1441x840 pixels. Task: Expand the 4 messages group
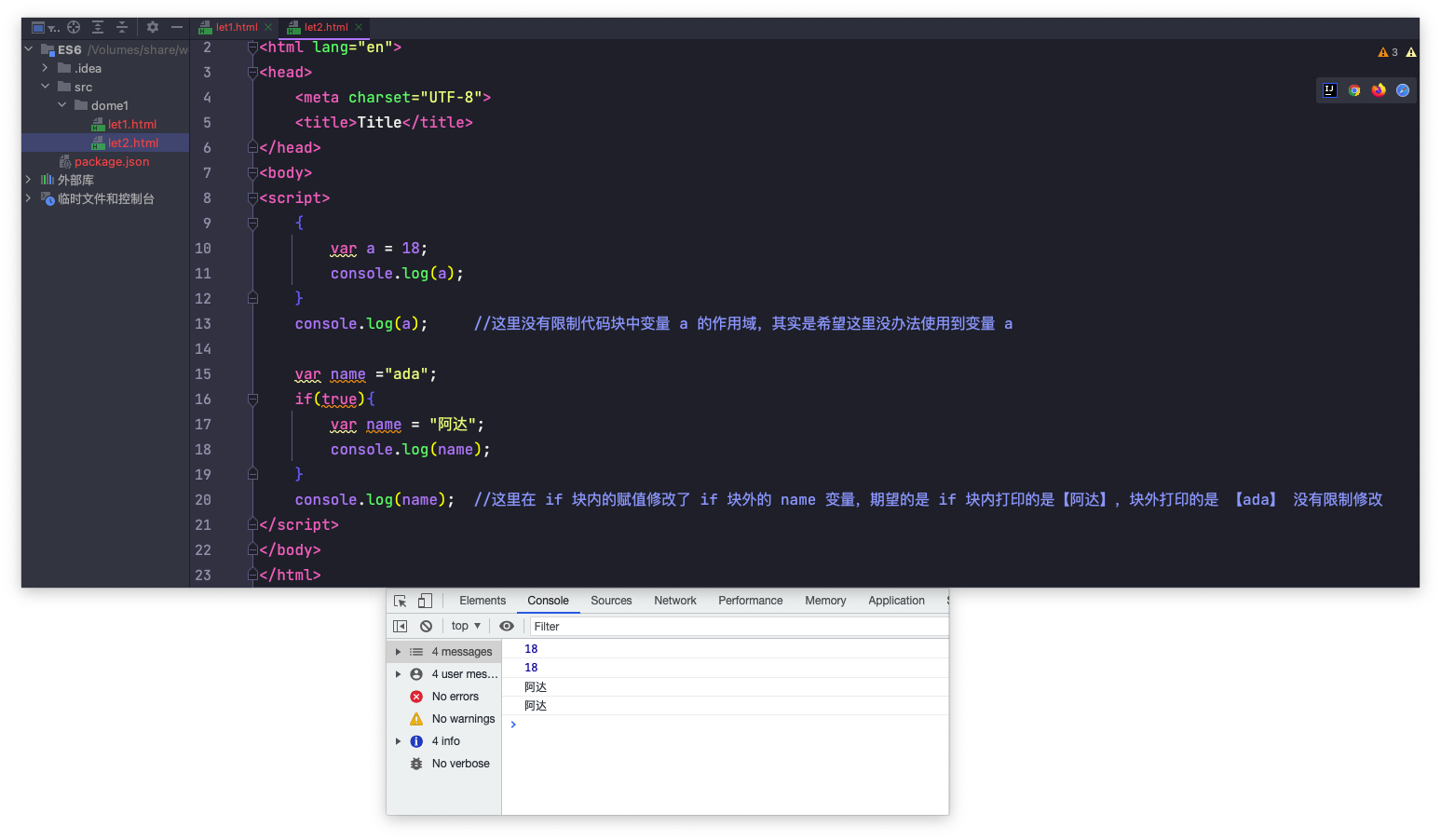tap(399, 652)
